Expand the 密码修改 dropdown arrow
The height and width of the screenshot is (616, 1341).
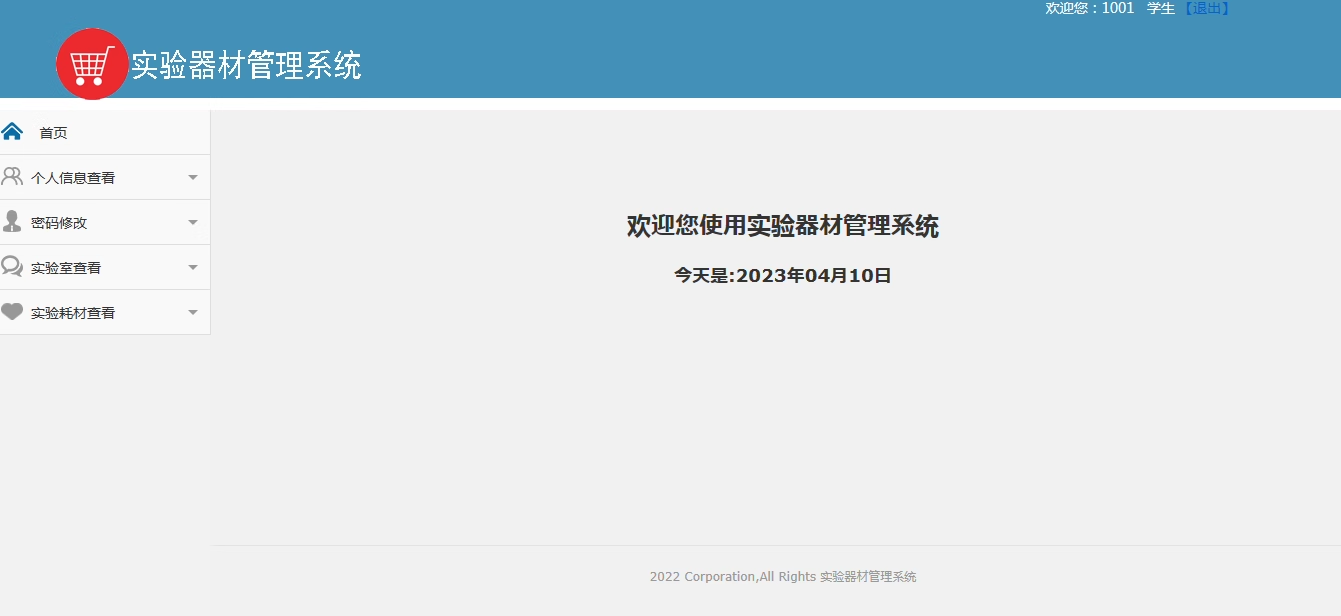(x=193, y=223)
